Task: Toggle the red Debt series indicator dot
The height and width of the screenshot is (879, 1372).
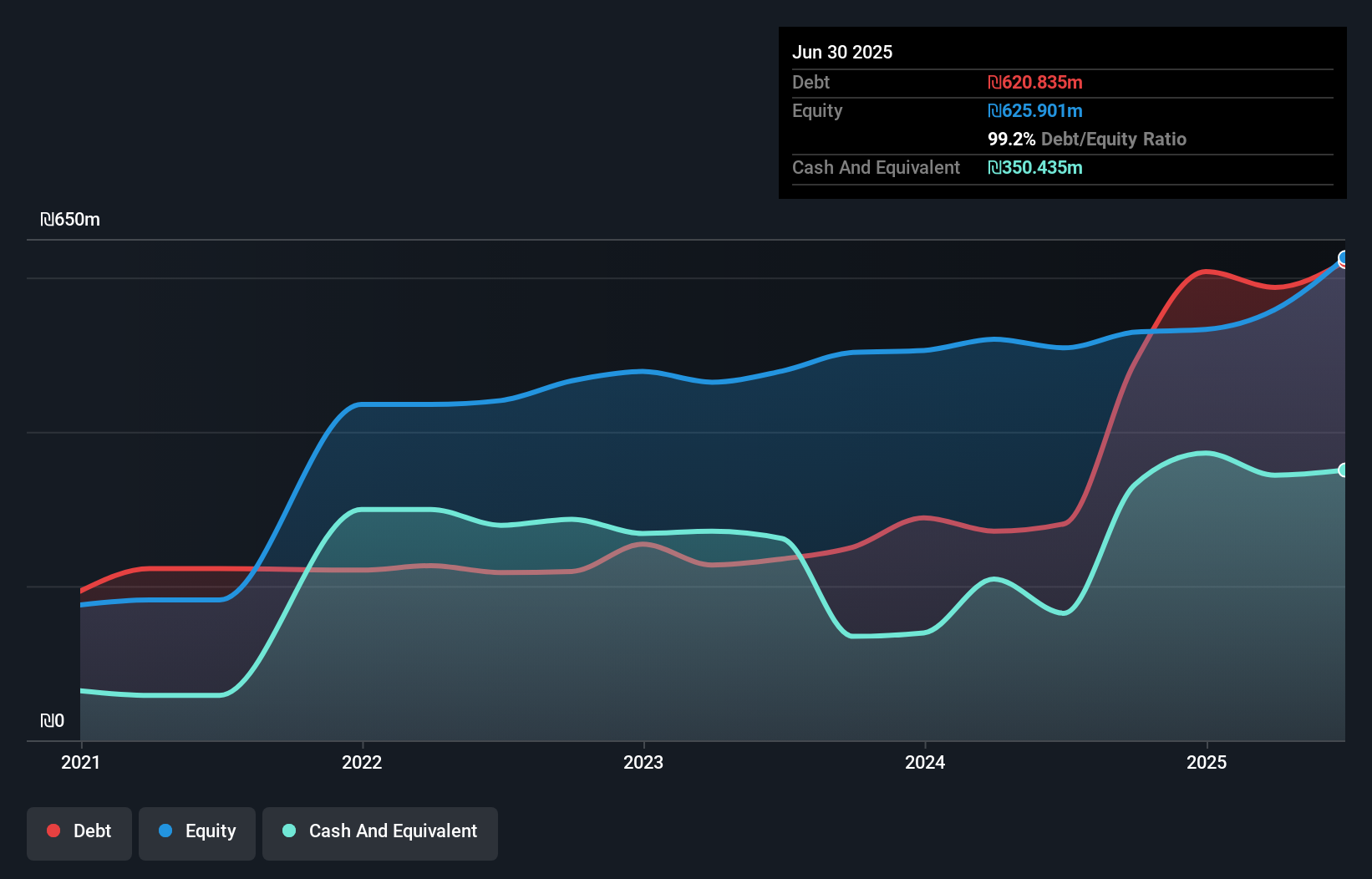Action: [x=53, y=831]
